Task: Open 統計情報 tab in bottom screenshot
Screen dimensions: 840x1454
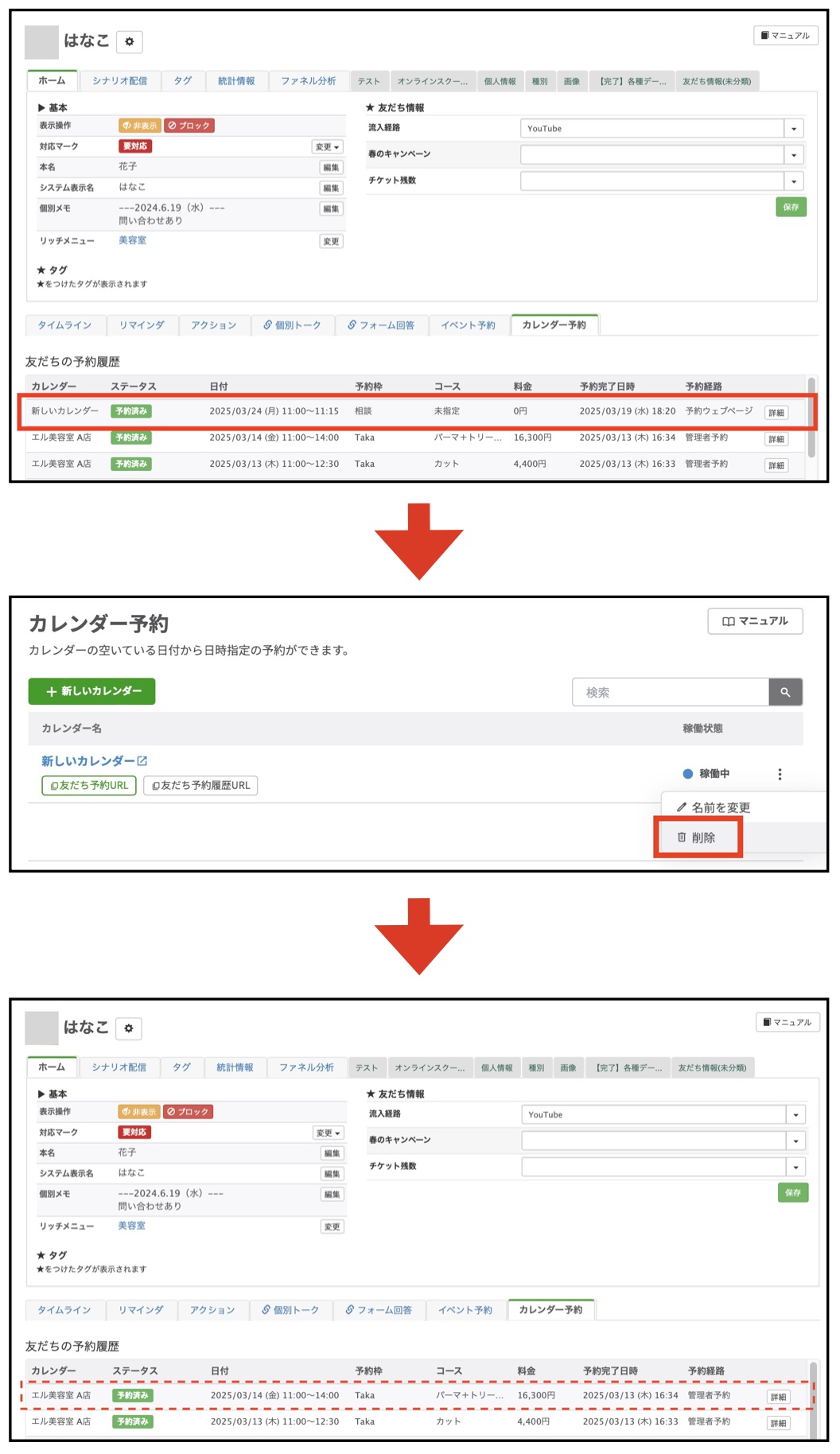Action: coord(235,1067)
